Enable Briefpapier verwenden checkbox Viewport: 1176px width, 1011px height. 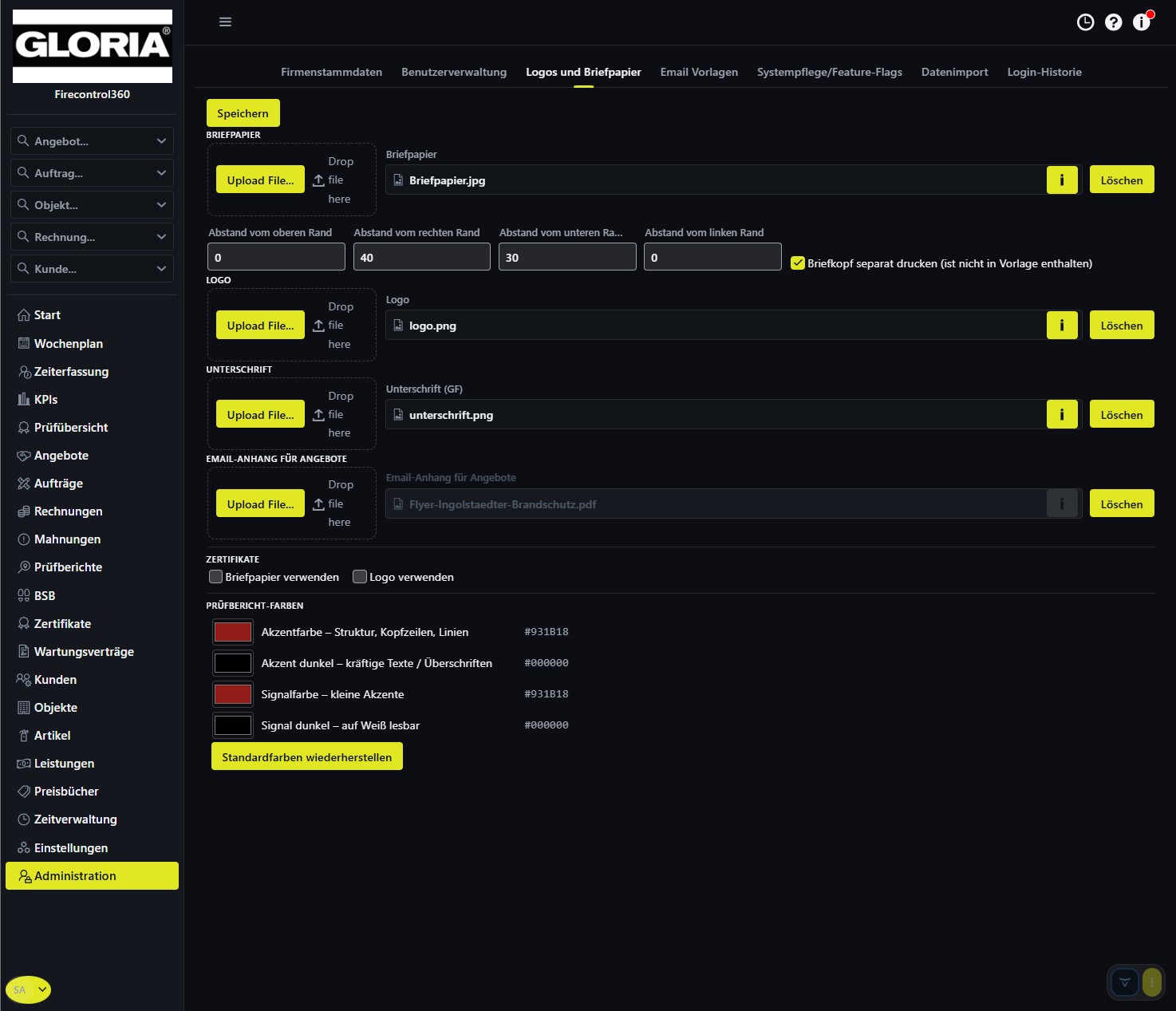tap(215, 577)
